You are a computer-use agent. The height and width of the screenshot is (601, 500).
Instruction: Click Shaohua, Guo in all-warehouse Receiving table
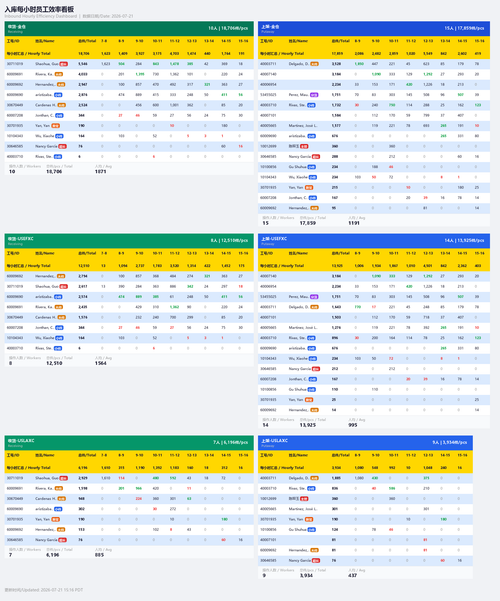[46, 64]
